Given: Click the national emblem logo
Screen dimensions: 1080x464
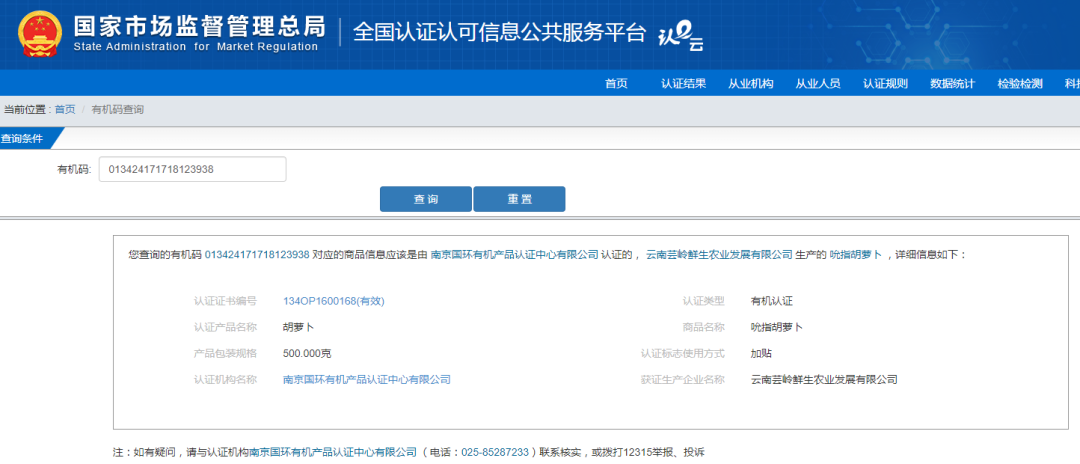Looking at the screenshot, I should point(40,34).
